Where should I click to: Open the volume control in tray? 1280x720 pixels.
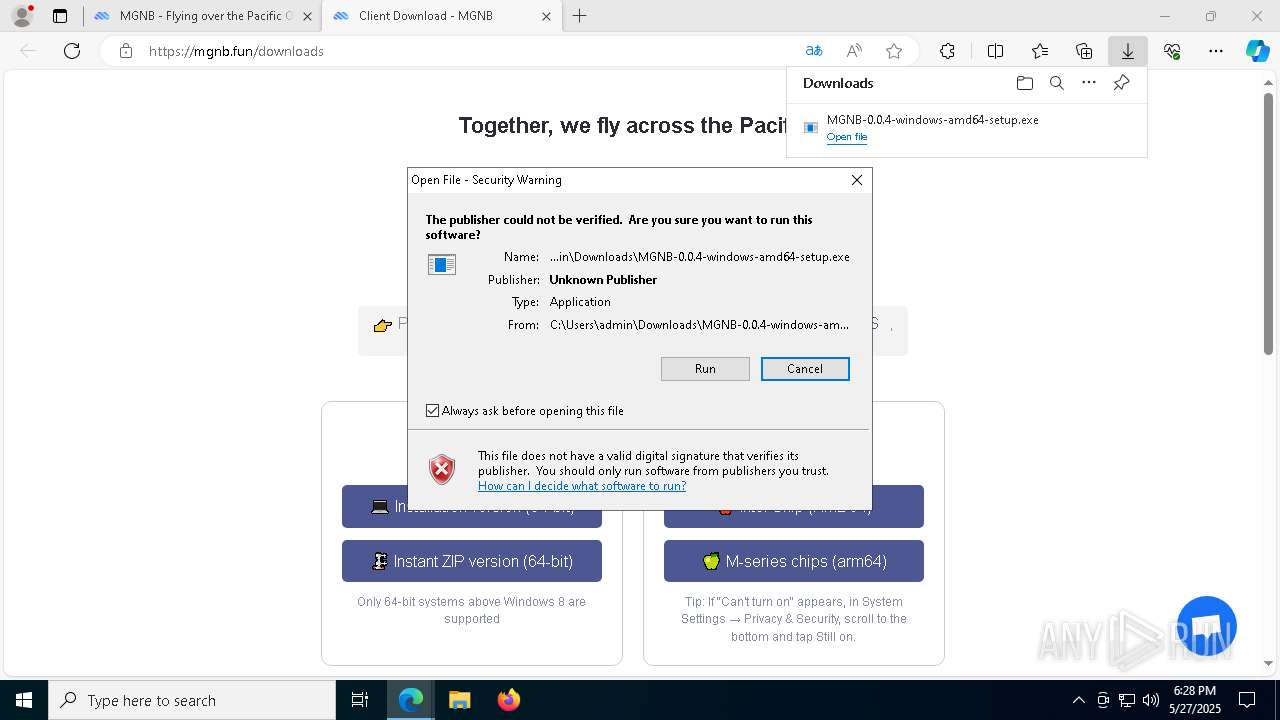click(1150, 700)
